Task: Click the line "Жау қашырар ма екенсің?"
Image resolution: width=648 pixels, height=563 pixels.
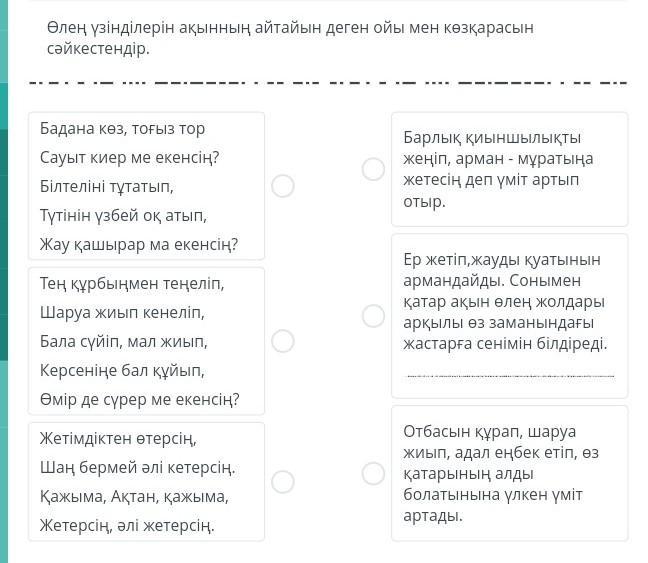Action: point(138,245)
